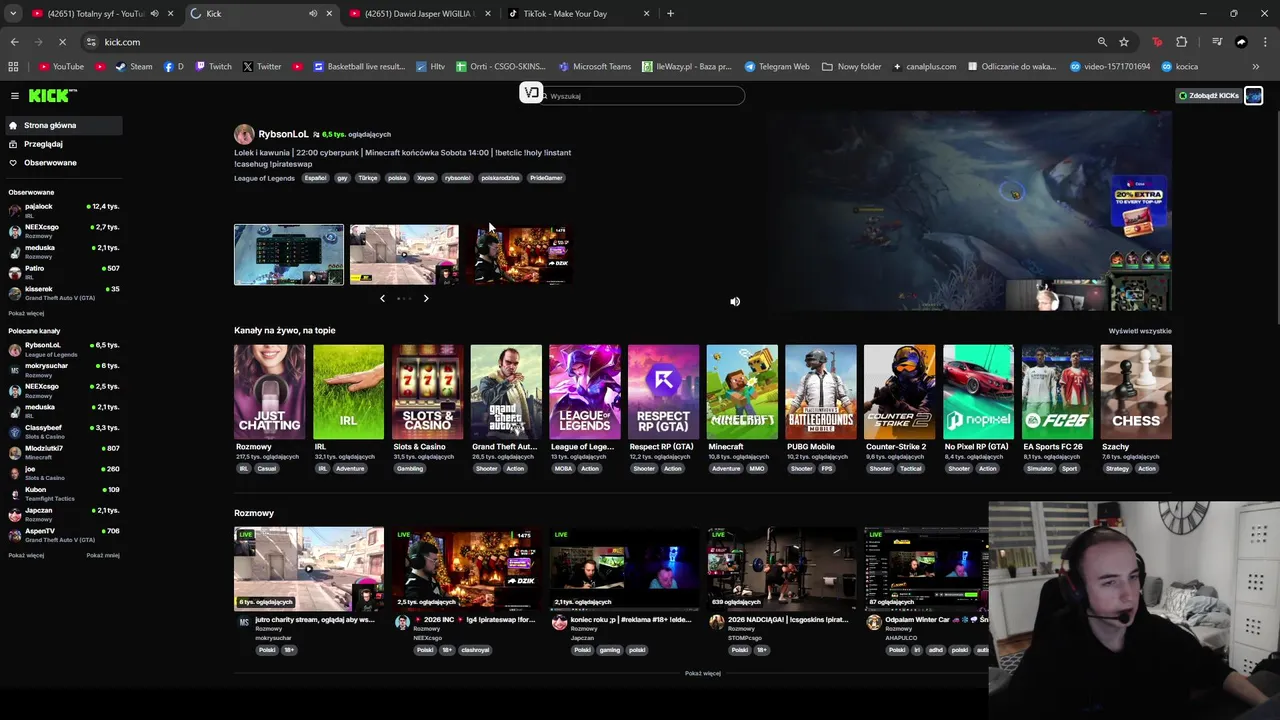
Task: Open Just Chatting category card
Action: 269,392
